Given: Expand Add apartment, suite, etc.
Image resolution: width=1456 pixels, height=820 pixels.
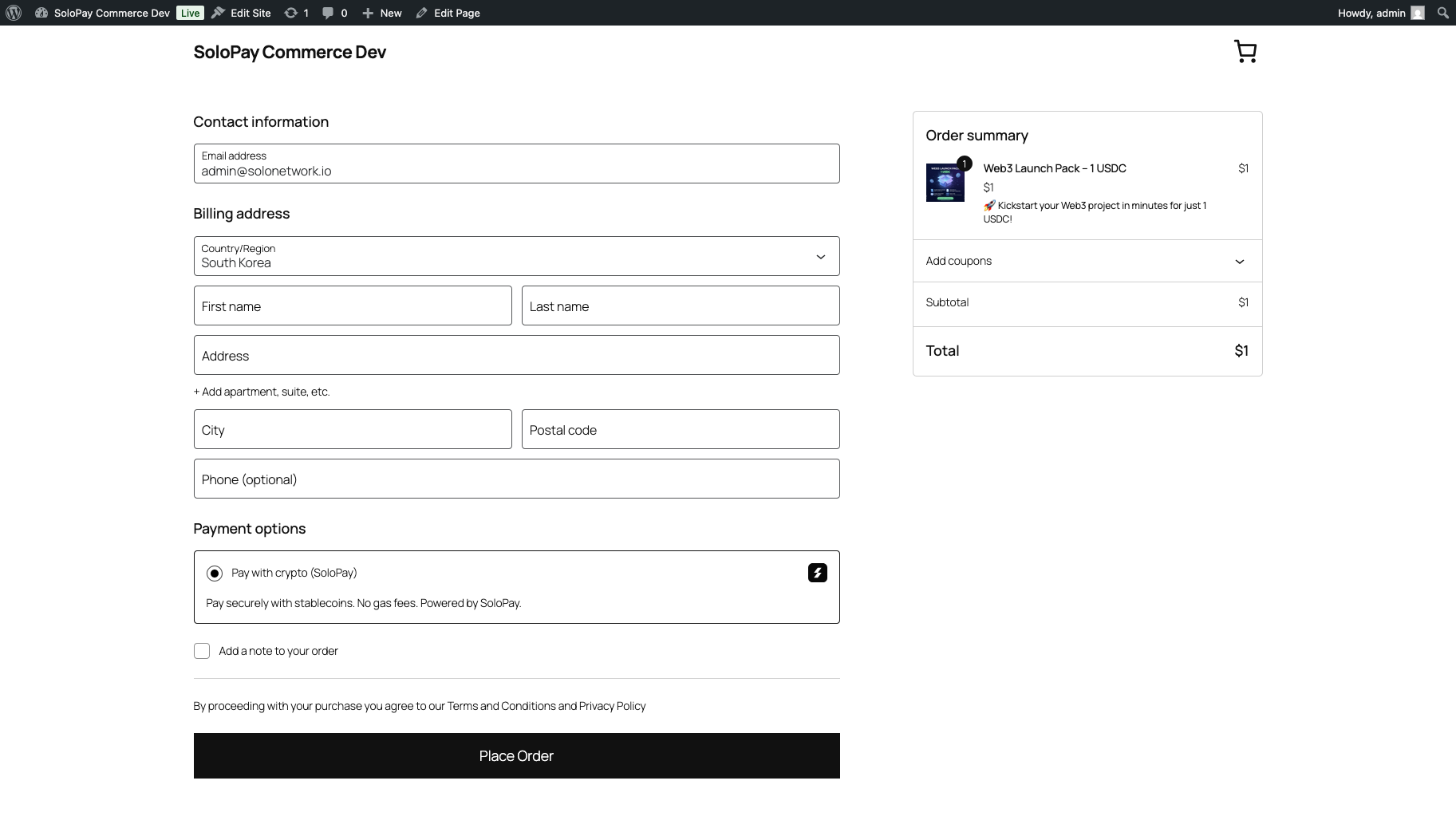Looking at the screenshot, I should point(262,392).
